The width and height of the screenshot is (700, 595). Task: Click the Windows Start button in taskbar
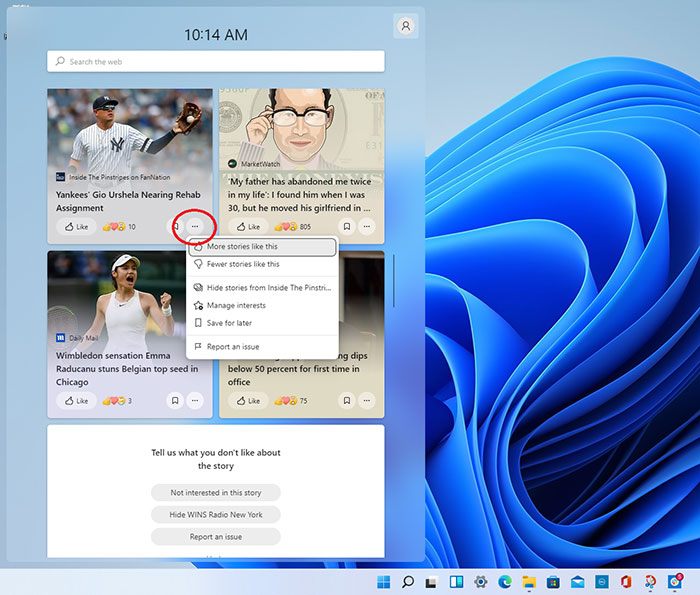click(383, 581)
